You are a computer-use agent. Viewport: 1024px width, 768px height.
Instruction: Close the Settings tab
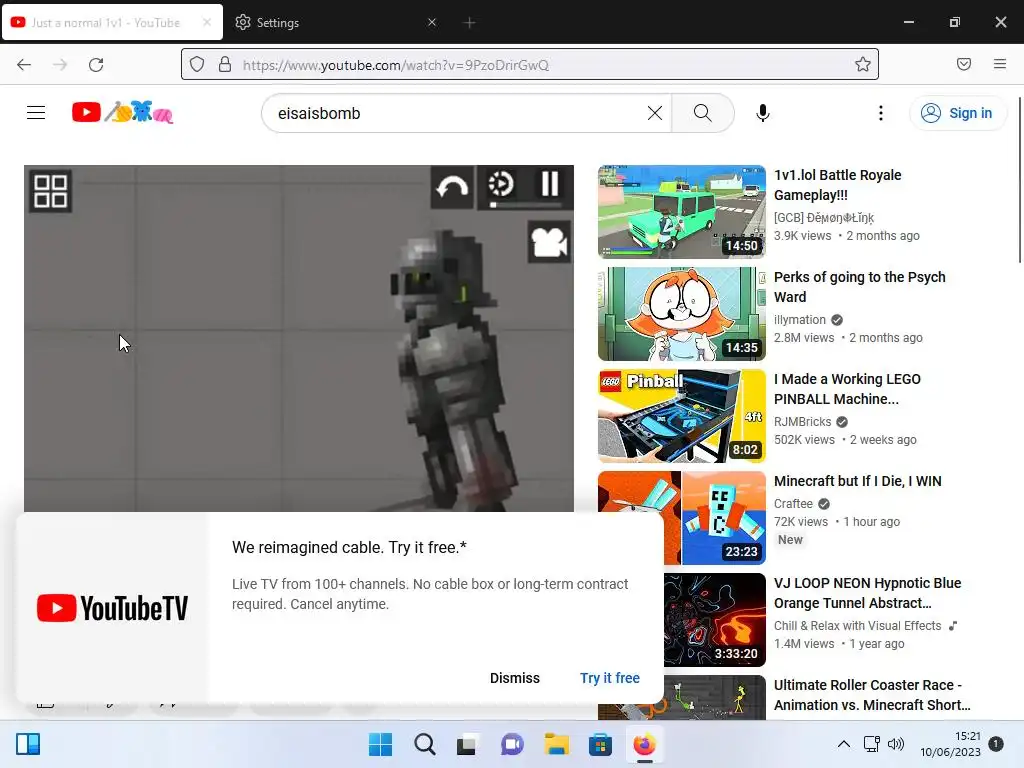[432, 22]
